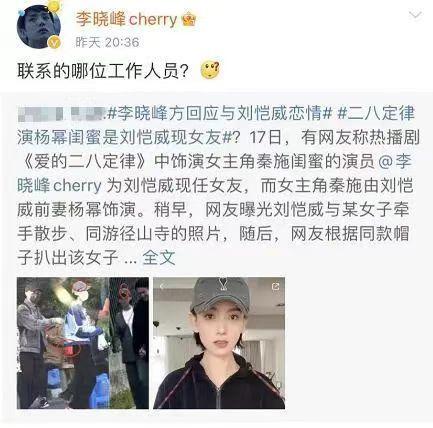Expand the full repost via 全文
Screen dimensions: 433x428
coord(159,257)
